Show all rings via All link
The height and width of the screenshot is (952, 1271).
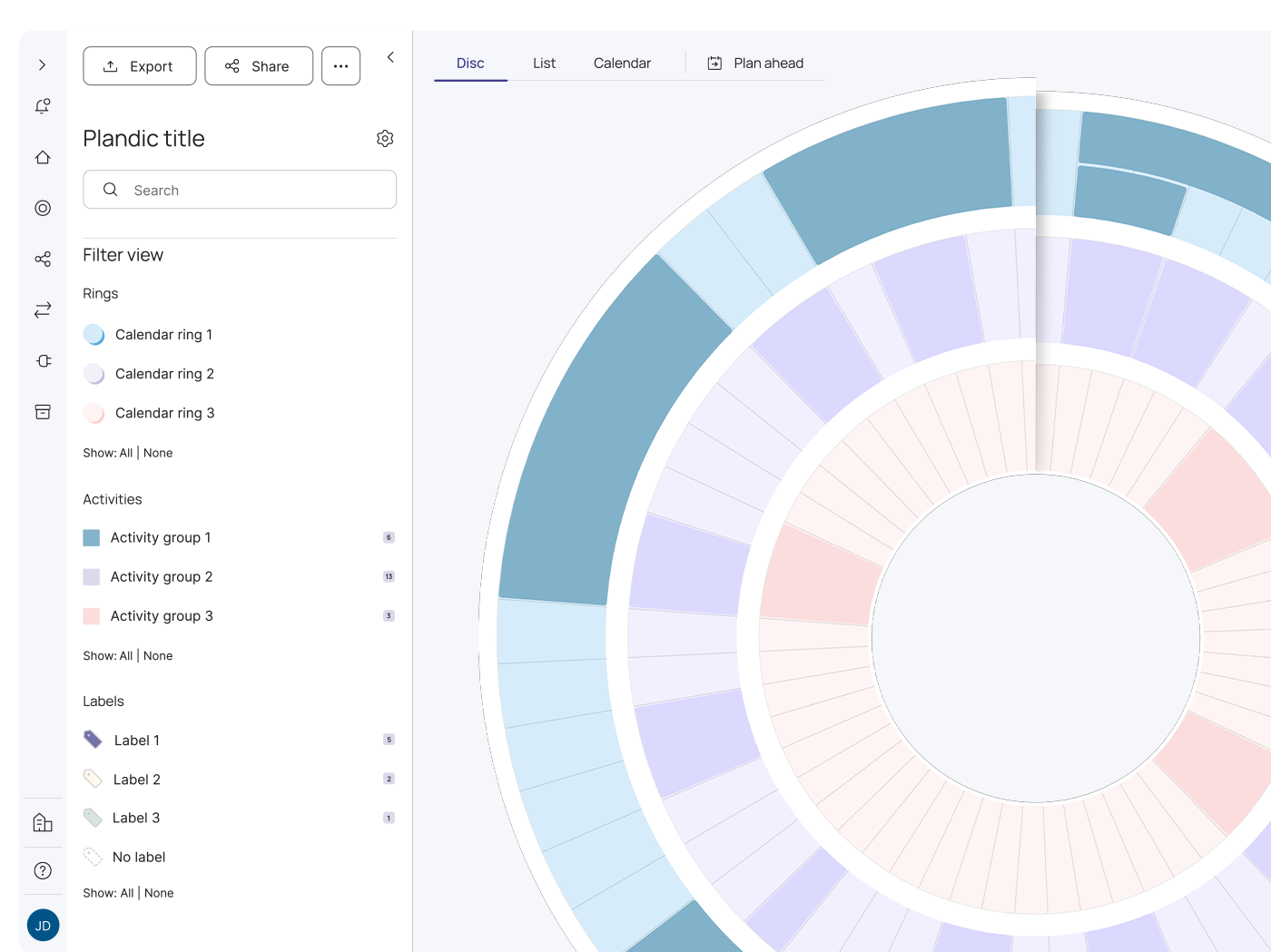126,453
